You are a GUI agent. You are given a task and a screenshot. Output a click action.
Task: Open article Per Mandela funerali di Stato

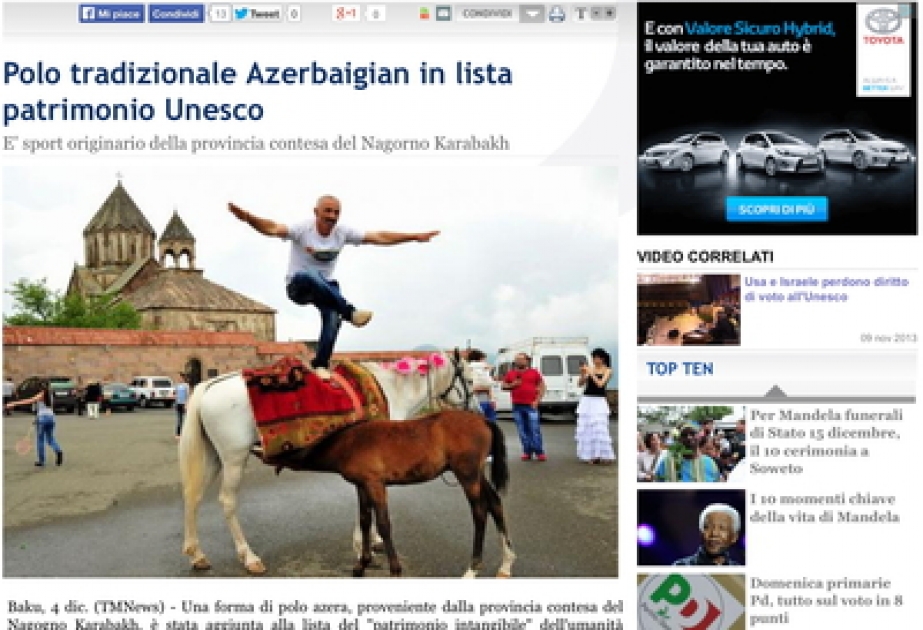pyautogui.click(x=826, y=442)
